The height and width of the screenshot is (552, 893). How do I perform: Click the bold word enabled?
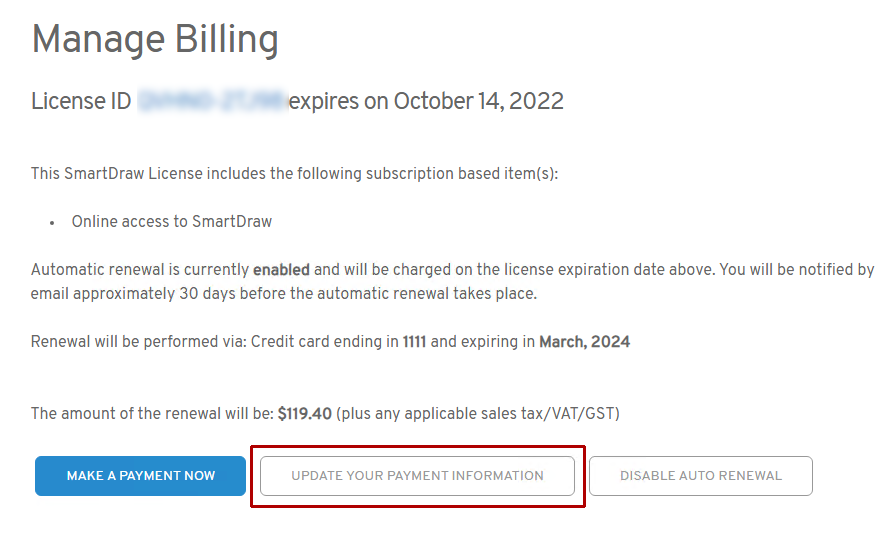[281, 270]
